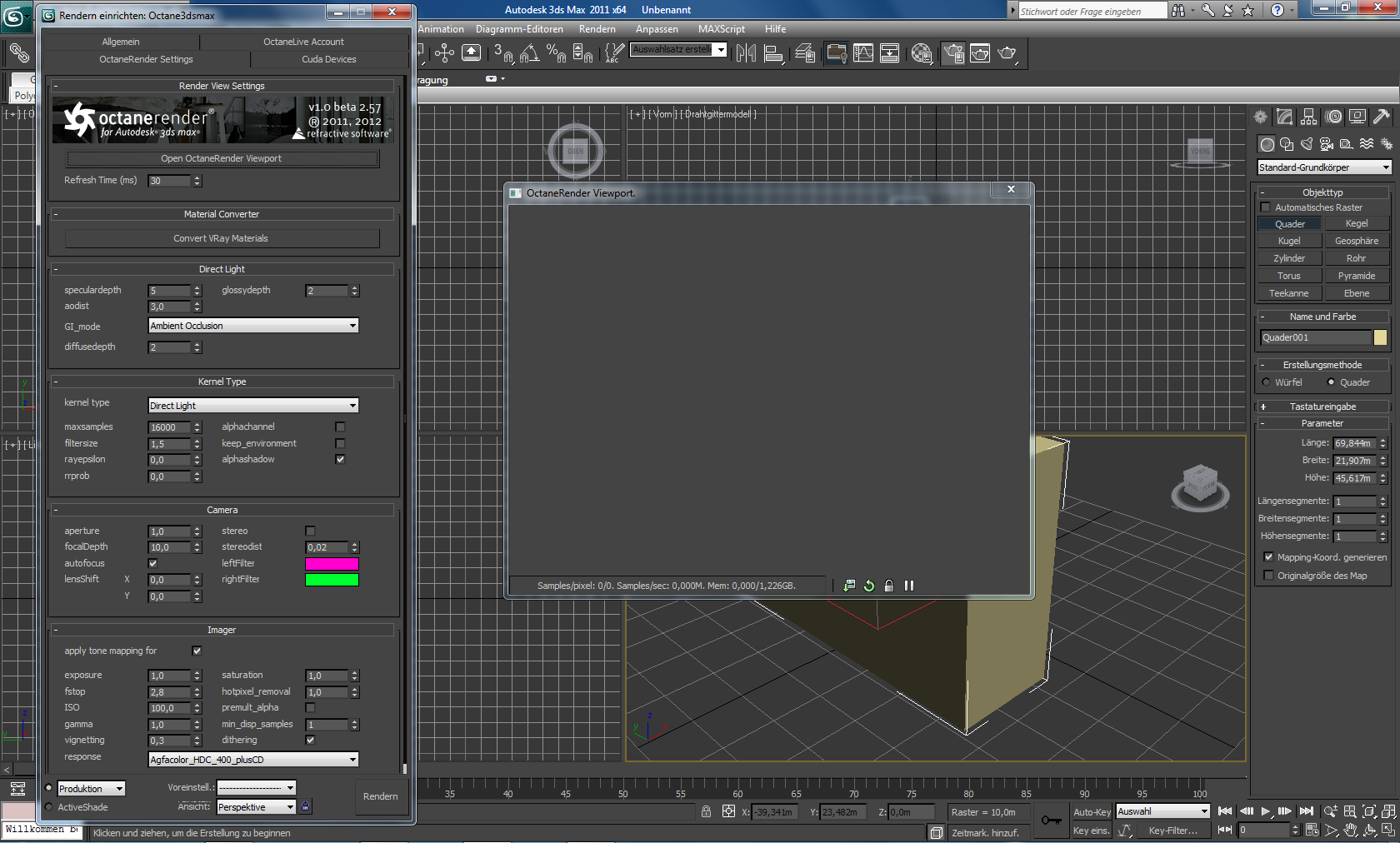Open the Rendern menu
1400x843 pixels.
[597, 29]
